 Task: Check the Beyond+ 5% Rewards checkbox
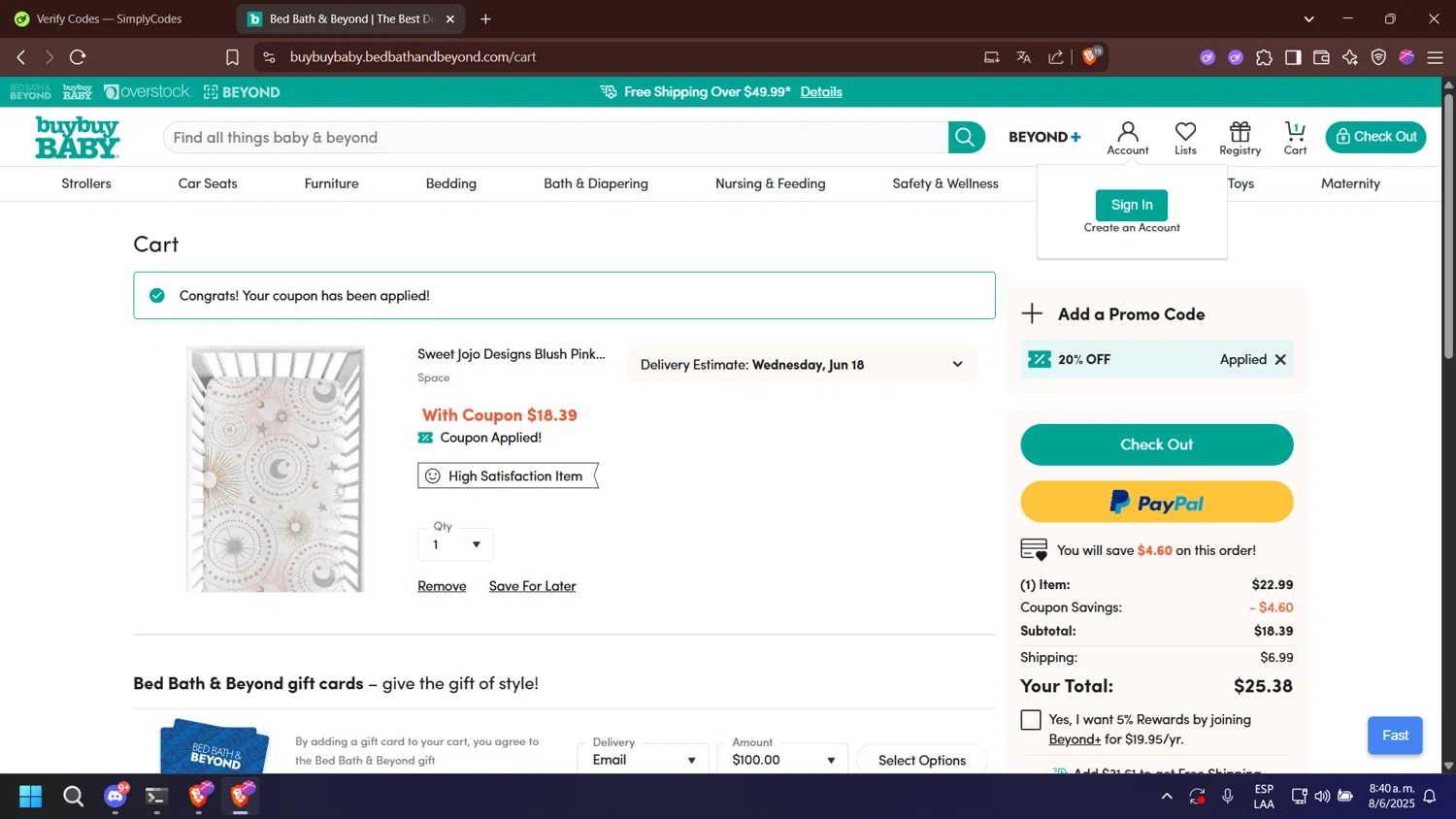(x=1031, y=720)
